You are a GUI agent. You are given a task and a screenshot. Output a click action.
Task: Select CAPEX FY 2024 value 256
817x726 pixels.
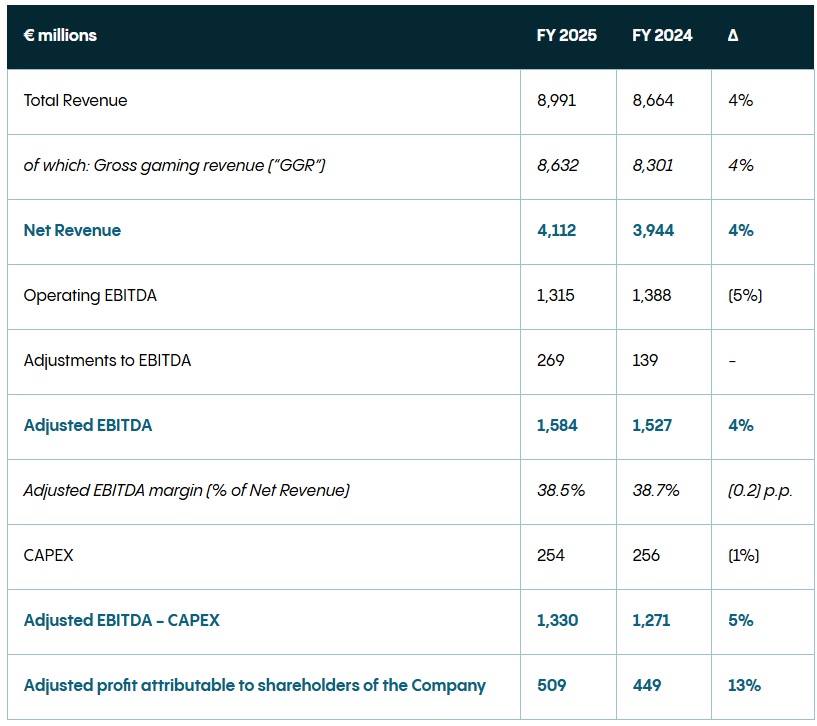(646, 555)
